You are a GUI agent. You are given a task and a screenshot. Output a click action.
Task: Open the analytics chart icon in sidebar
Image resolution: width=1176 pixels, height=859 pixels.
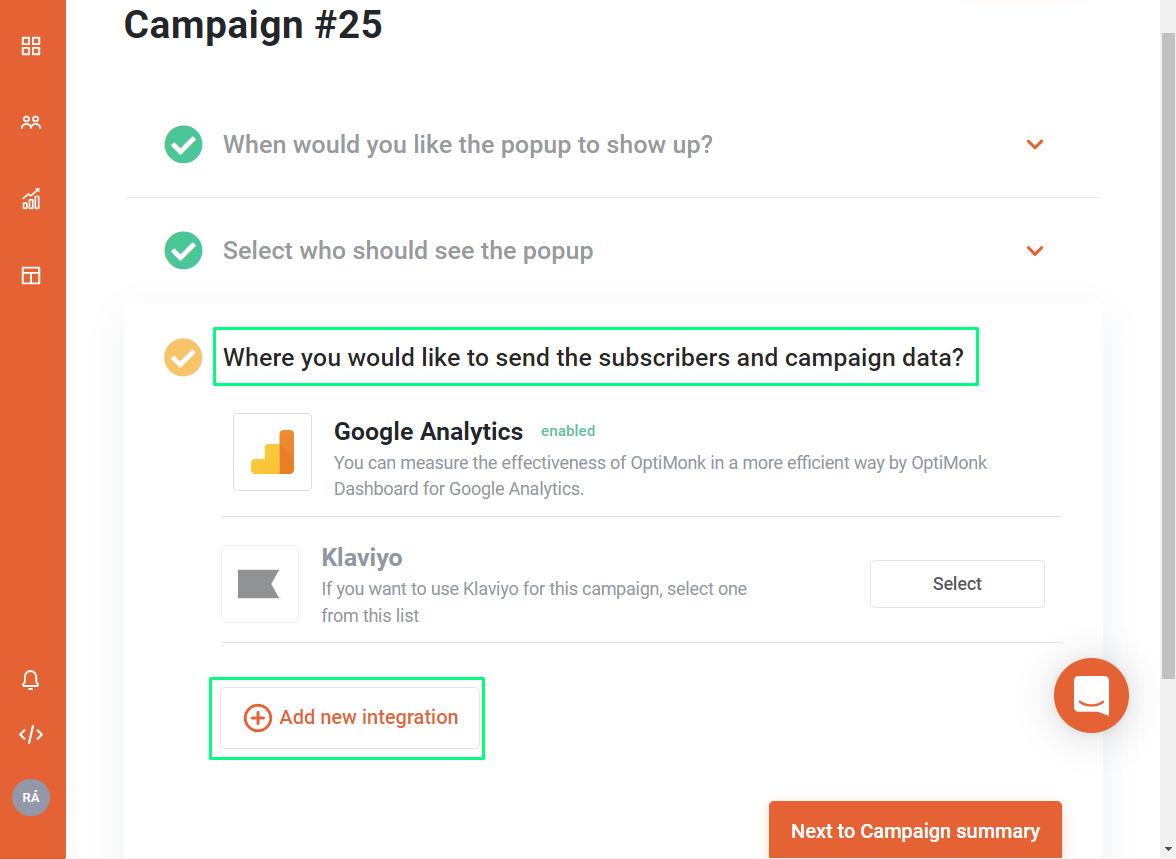click(31, 199)
